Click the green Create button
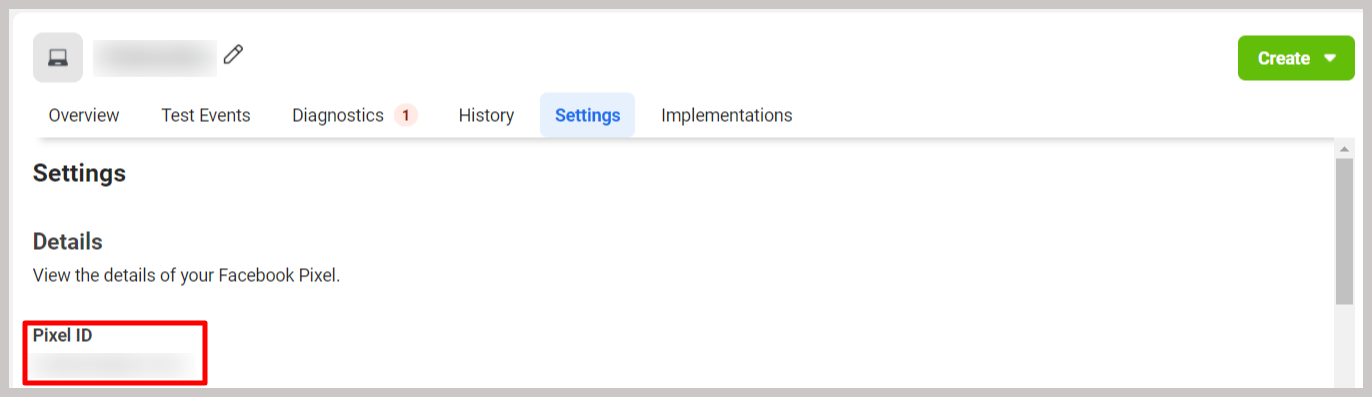 [1282, 58]
